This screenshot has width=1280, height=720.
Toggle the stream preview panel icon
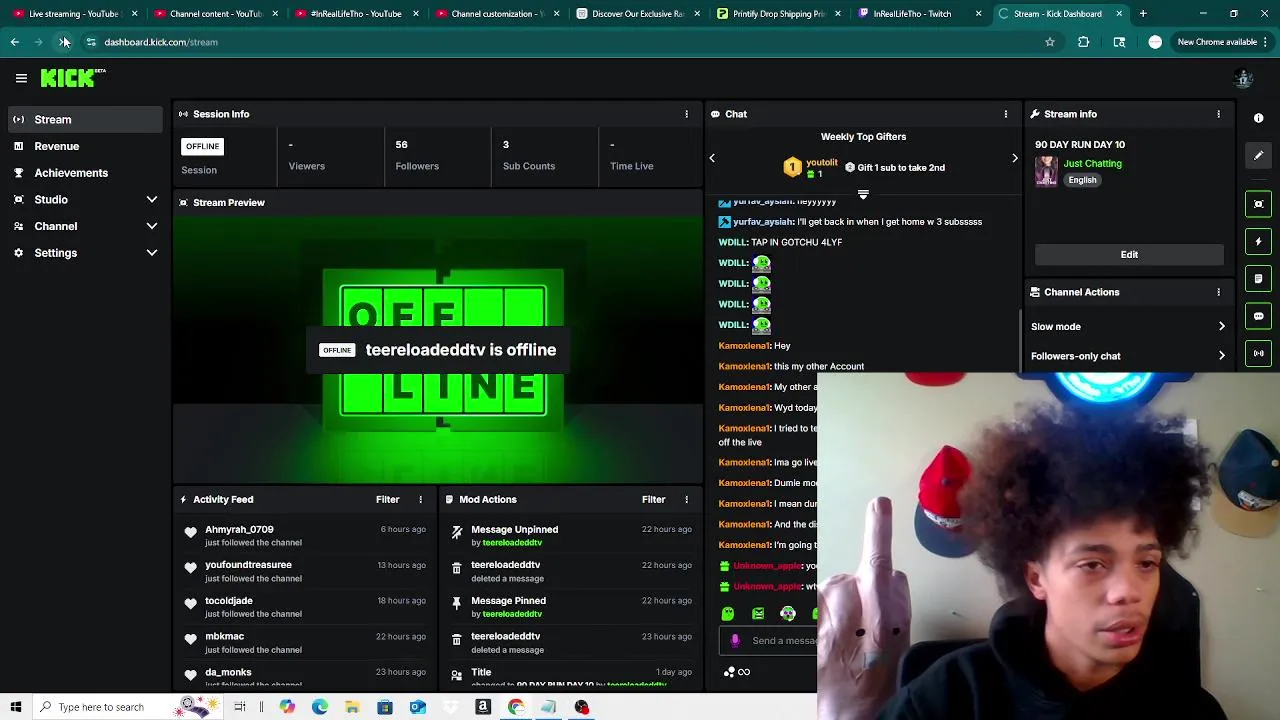pyautogui.click(x=1258, y=204)
